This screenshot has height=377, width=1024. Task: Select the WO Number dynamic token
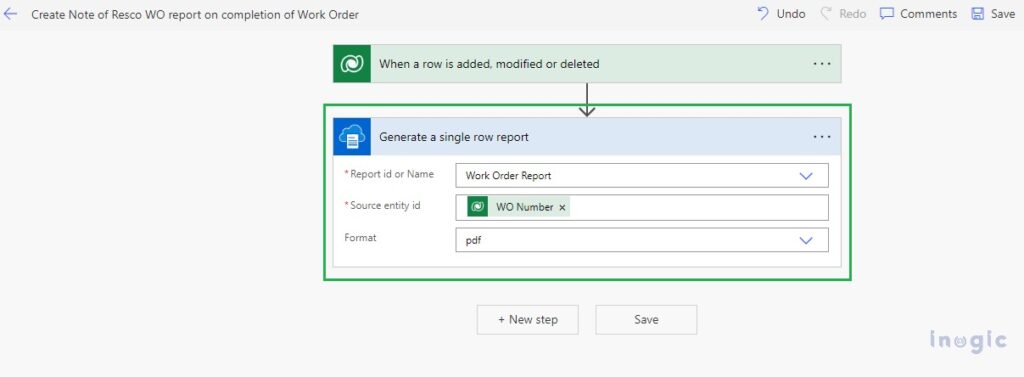click(519, 207)
